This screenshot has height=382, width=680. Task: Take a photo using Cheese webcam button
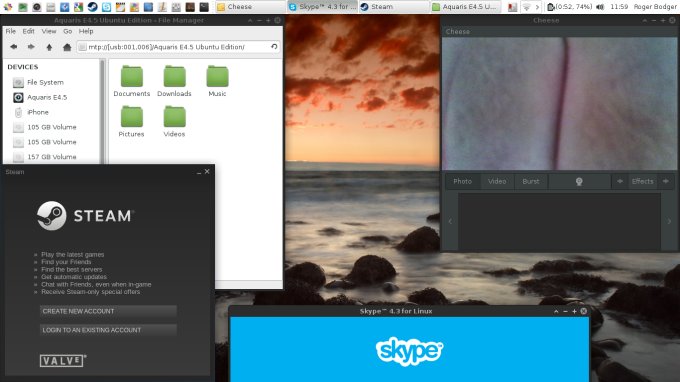(x=579, y=181)
